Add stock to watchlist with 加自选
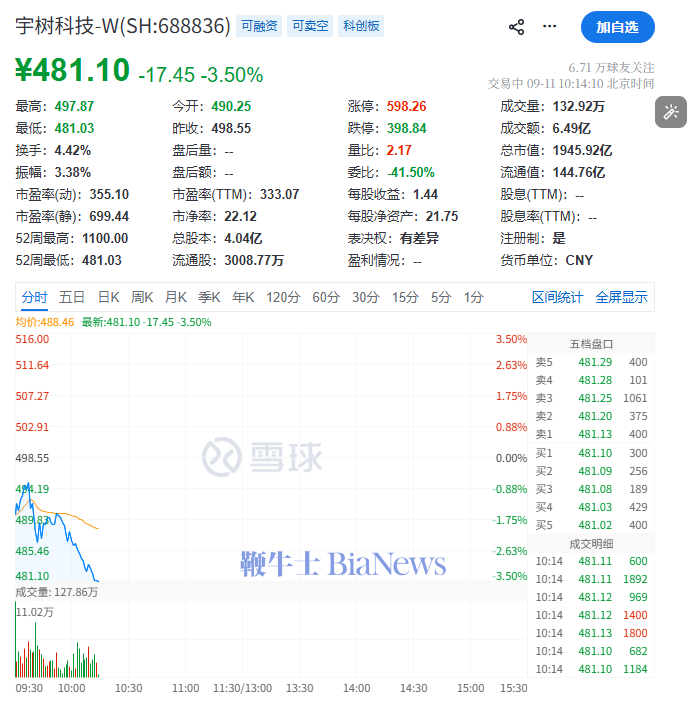The image size is (687, 706). 618,27
